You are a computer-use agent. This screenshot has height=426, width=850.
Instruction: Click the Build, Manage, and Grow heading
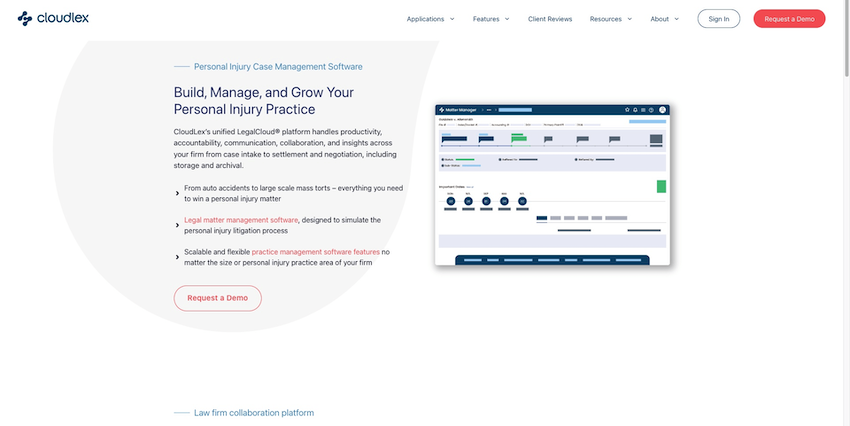click(263, 101)
